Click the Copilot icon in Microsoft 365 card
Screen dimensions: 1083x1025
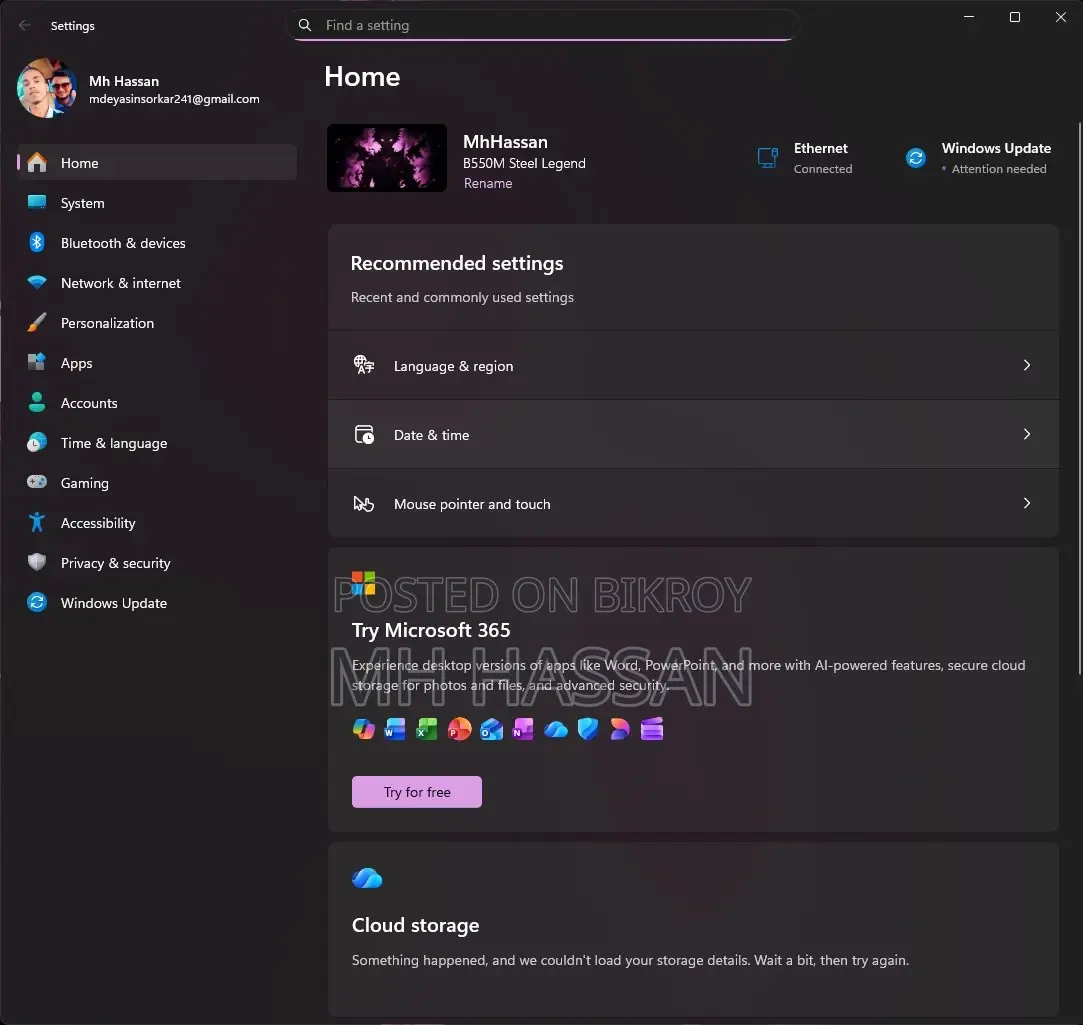point(363,729)
